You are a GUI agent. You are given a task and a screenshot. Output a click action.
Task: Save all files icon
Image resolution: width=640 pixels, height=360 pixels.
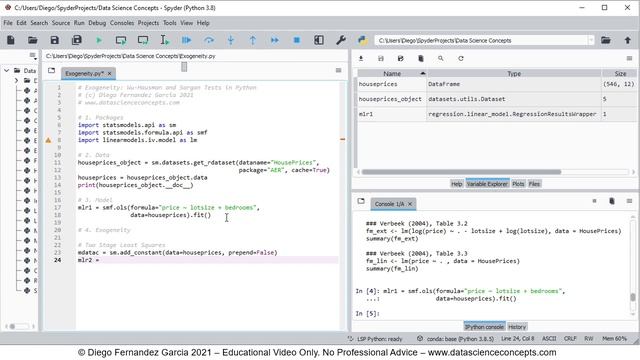[76, 40]
